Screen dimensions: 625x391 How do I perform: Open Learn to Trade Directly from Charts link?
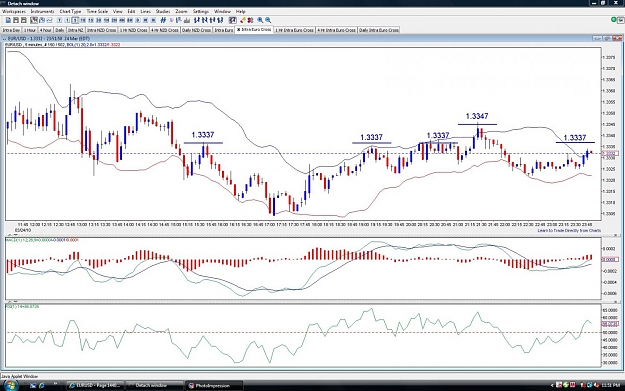coord(569,230)
